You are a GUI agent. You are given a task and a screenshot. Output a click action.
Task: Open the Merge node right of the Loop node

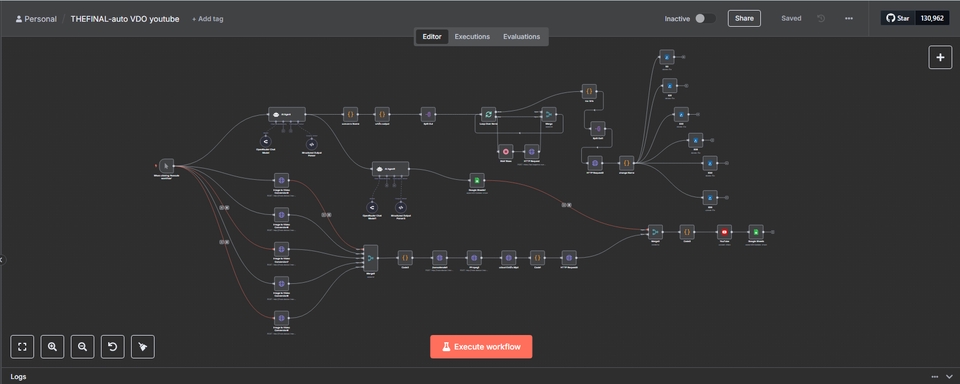(549, 115)
